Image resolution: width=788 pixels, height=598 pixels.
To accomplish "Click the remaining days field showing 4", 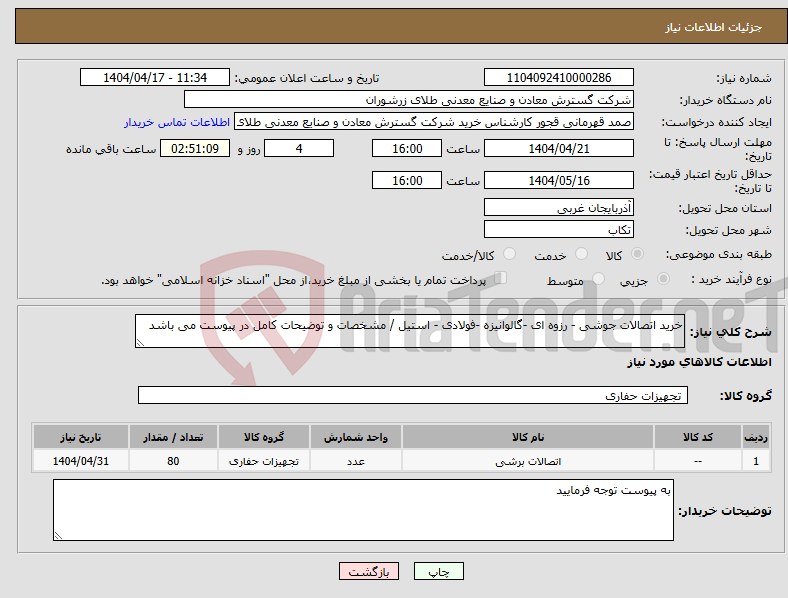I will tap(299, 148).
